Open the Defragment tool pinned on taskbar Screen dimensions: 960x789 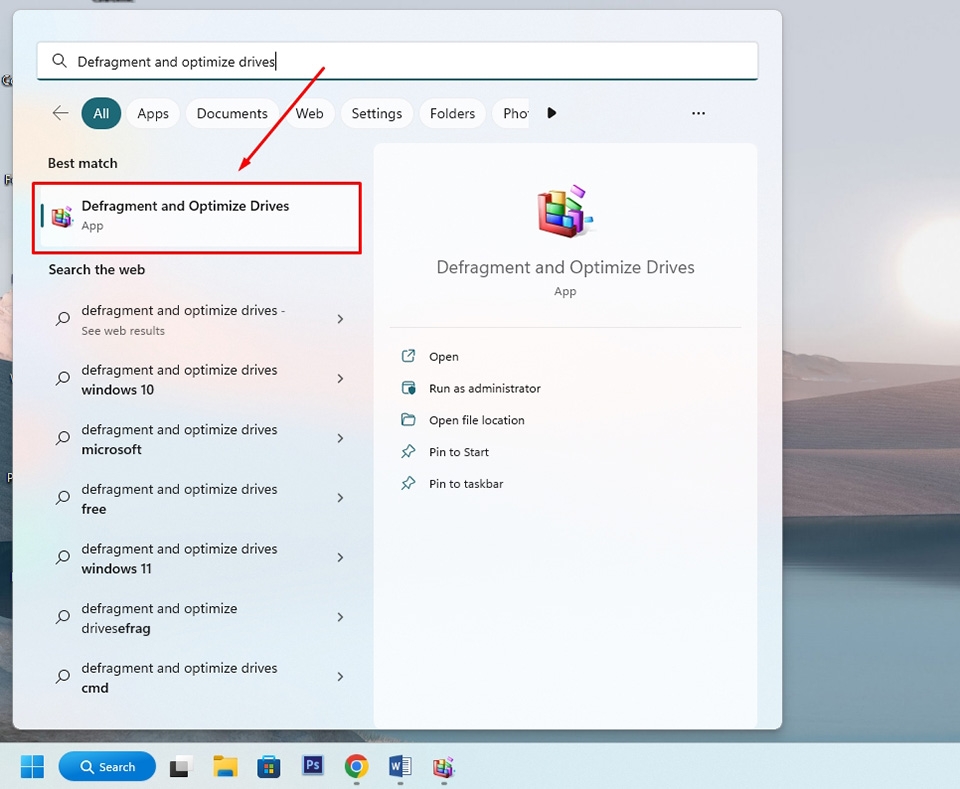[x=443, y=766]
